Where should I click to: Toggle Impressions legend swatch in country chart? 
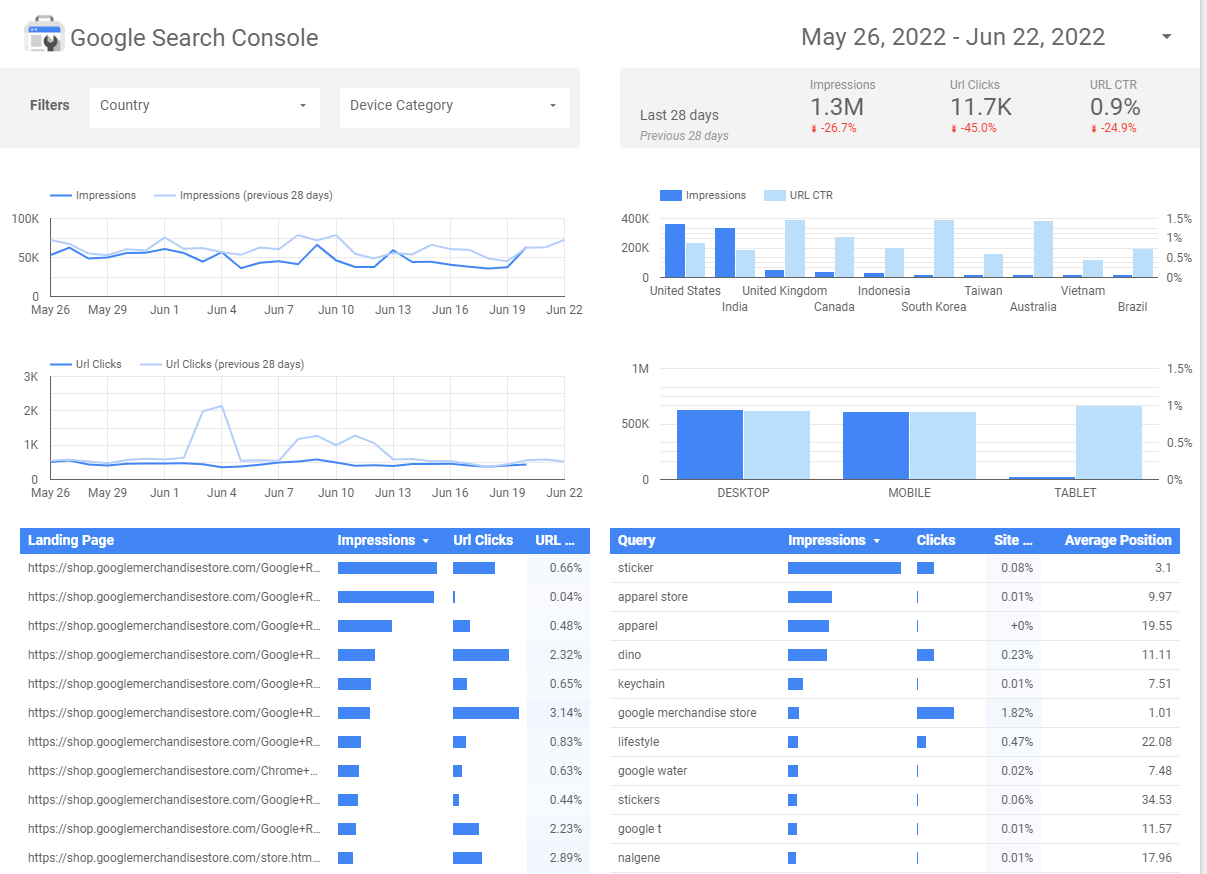(671, 195)
